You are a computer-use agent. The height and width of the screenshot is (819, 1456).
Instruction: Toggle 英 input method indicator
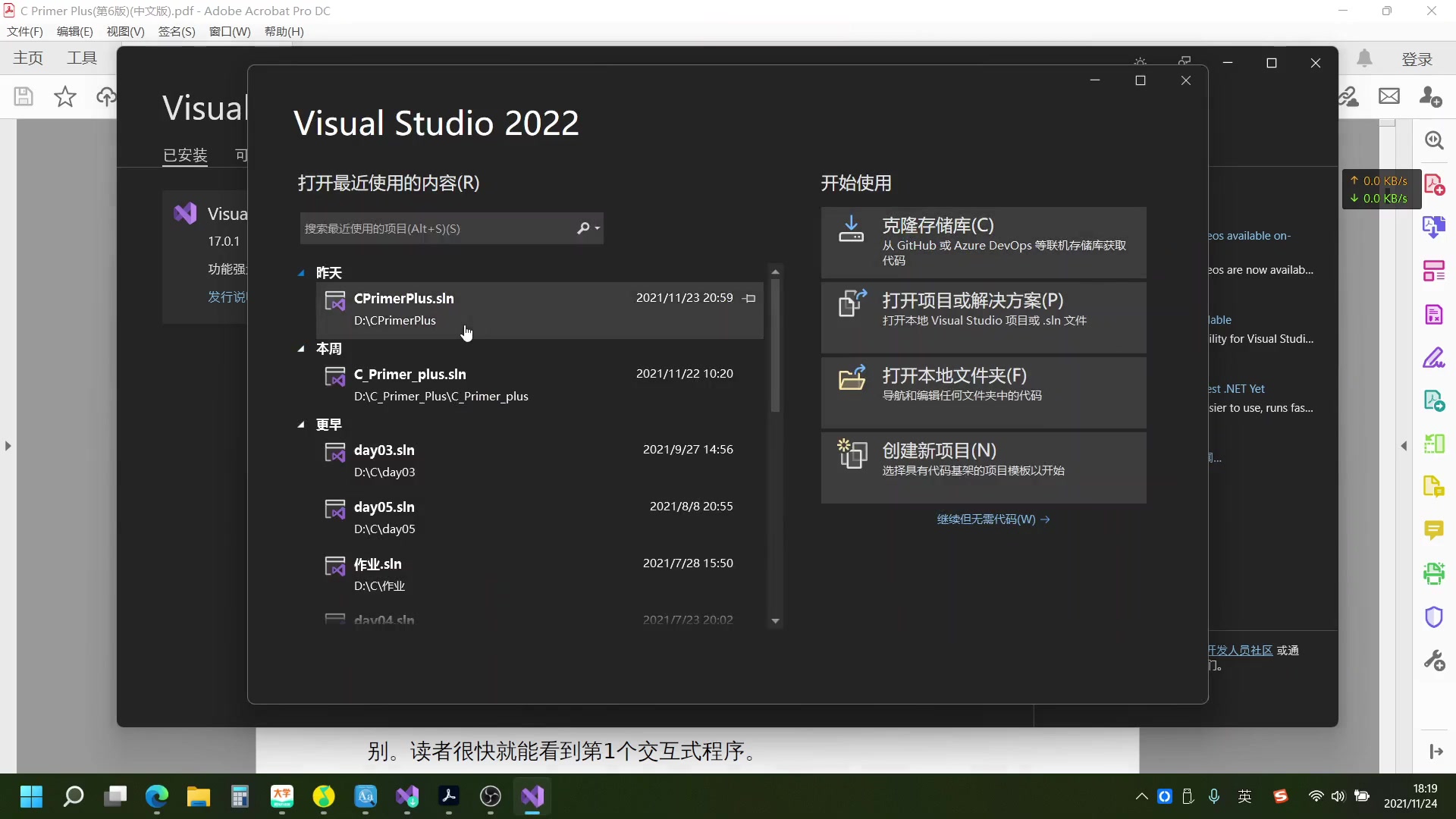(x=1244, y=796)
